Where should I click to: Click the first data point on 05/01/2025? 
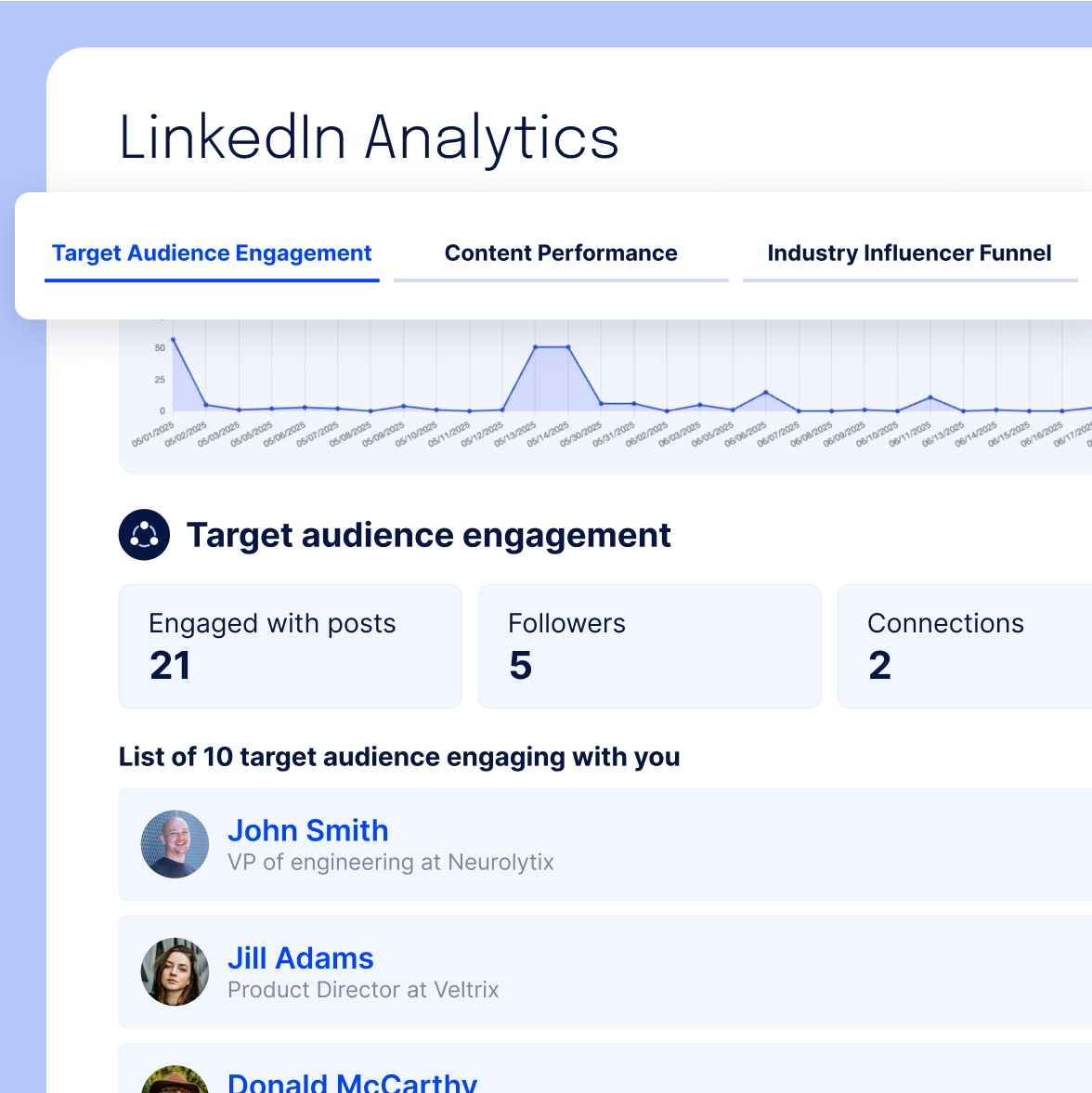pyautogui.click(x=172, y=340)
